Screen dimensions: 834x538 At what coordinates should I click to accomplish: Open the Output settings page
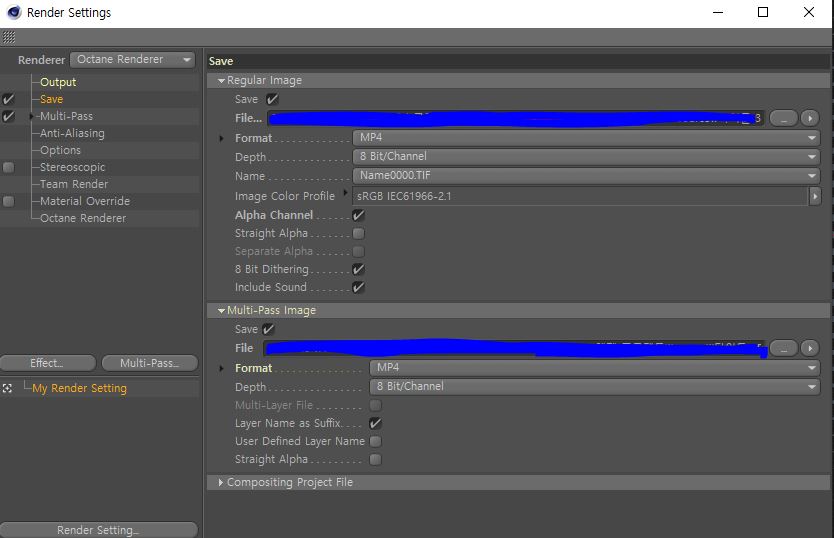[x=58, y=82]
